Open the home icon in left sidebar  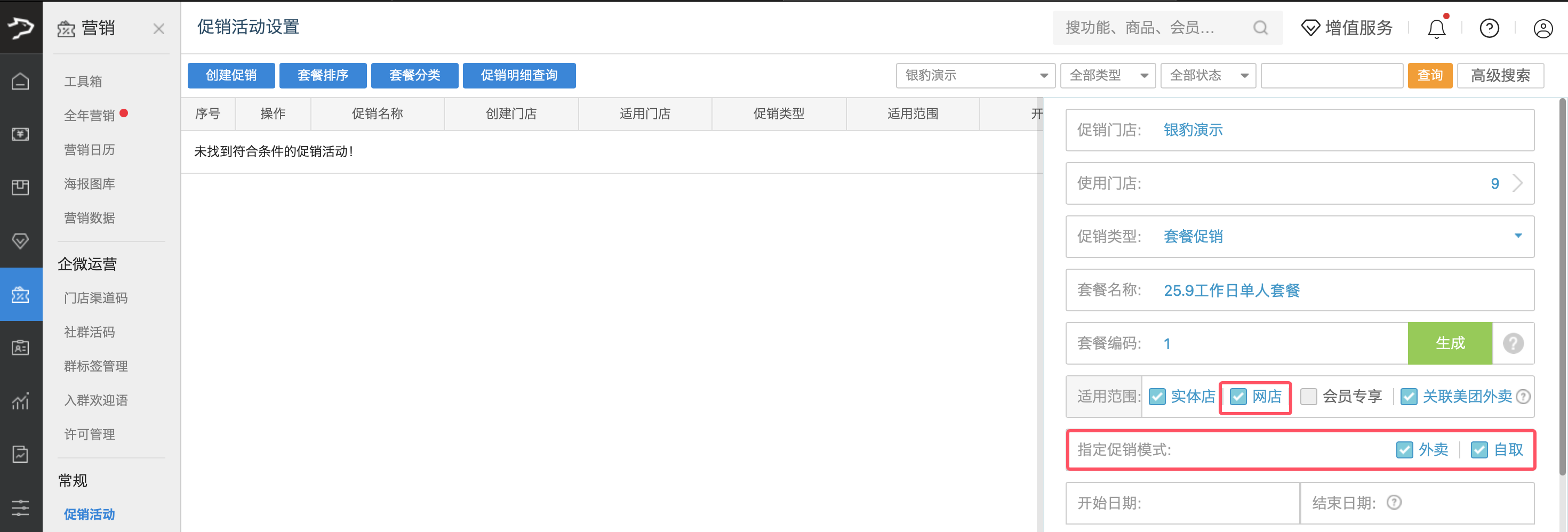(x=21, y=81)
